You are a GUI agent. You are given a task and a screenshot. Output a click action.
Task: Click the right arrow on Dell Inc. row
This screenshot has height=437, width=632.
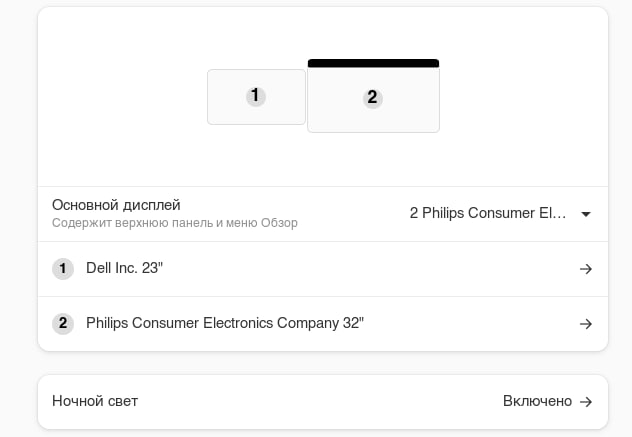[586, 269]
